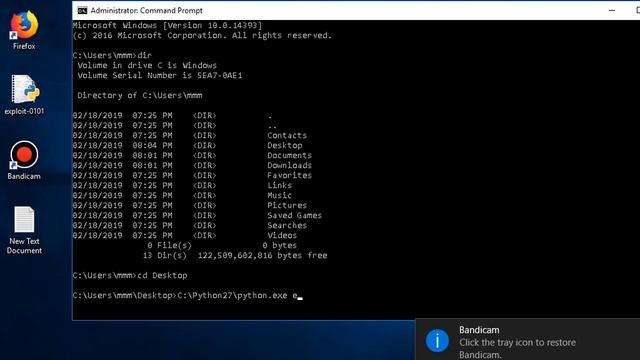Image resolution: width=640 pixels, height=360 pixels.
Task: Click the 'Favorites' directory entry
Action: [289, 176]
